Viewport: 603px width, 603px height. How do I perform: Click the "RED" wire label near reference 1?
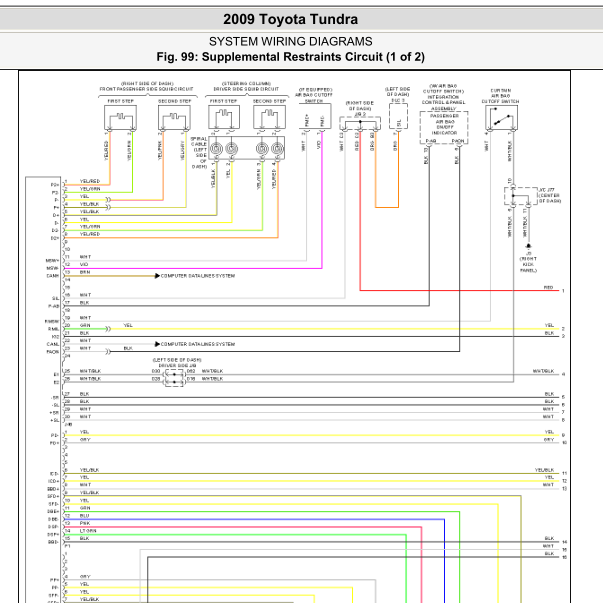point(548,287)
